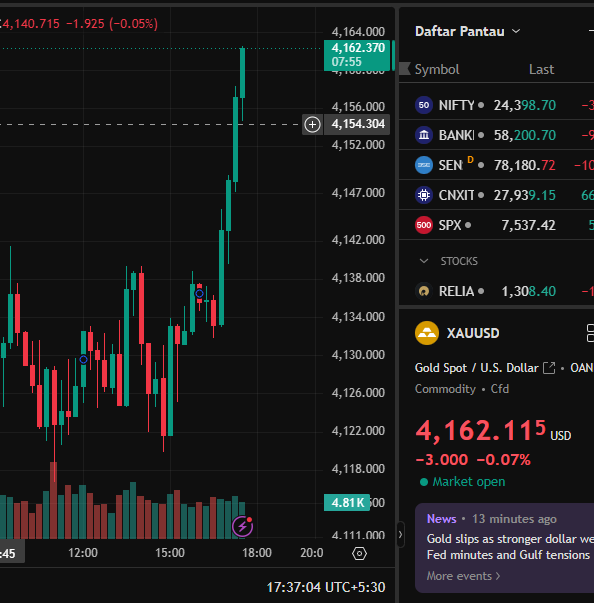Viewport: 594px width, 603px height.
Task: Click the 17:37:04 UTC+5:30 timezone clock
Action: pos(326,587)
